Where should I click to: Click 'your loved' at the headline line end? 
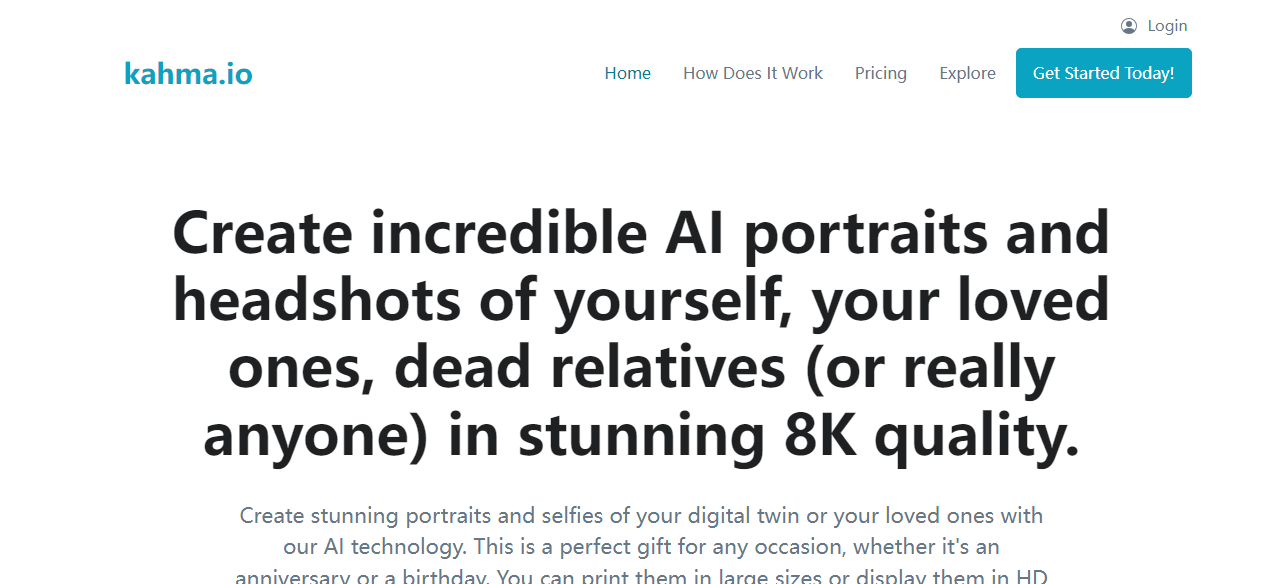click(x=960, y=301)
